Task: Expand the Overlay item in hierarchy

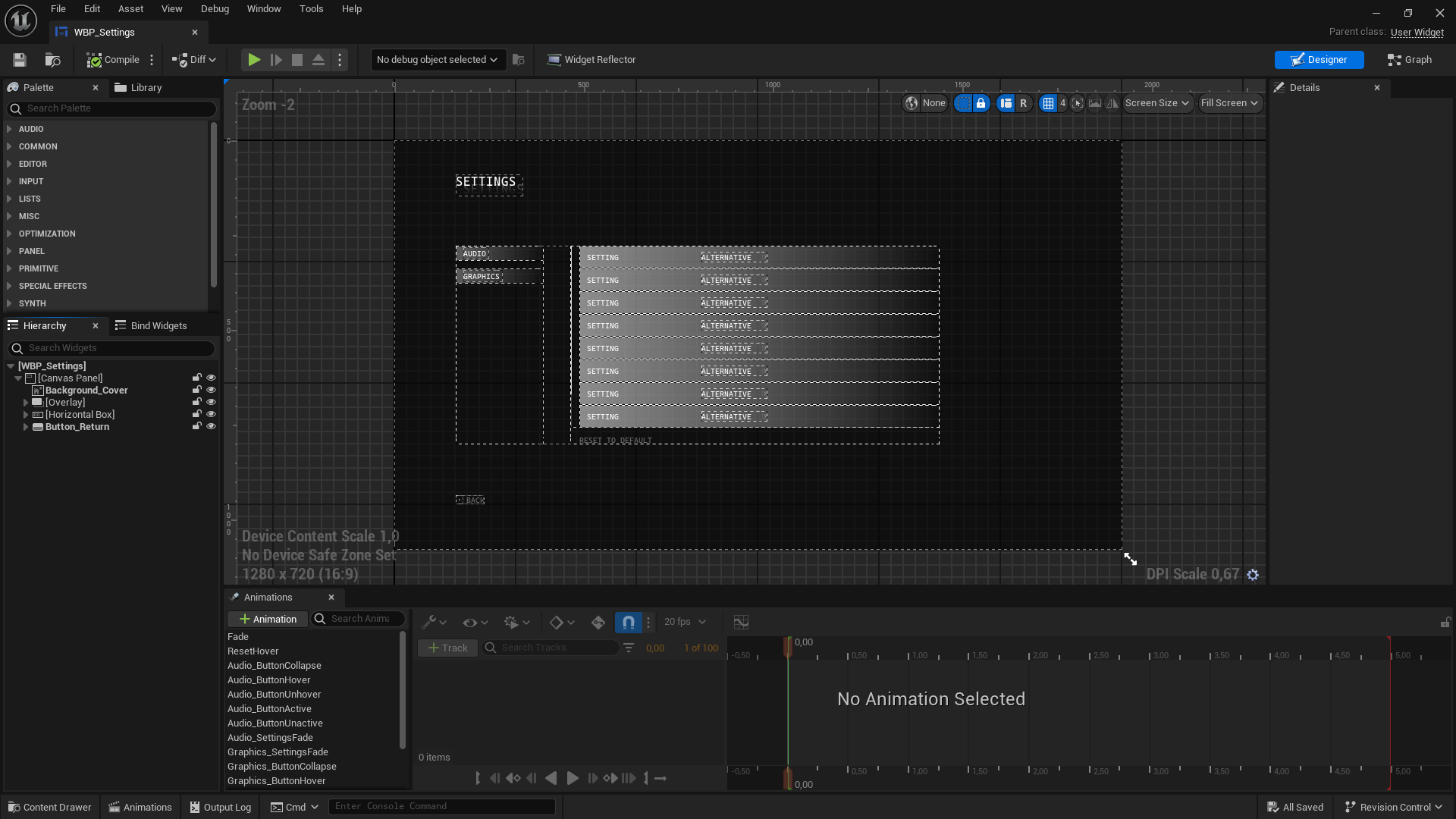Action: (x=26, y=403)
